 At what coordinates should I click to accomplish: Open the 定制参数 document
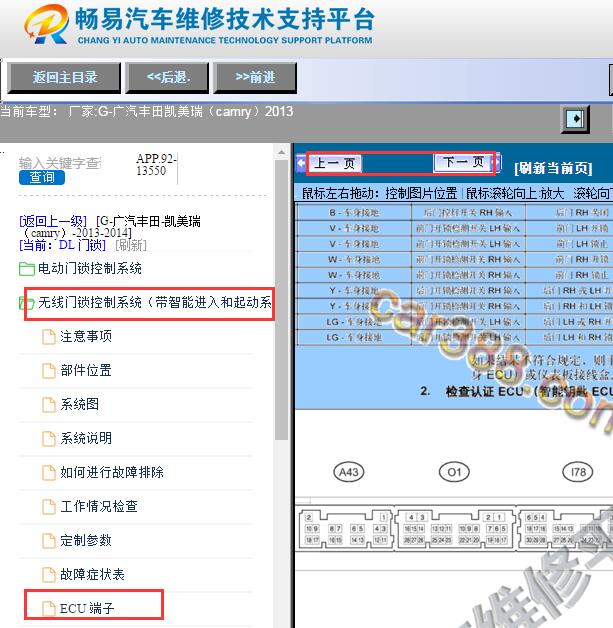coord(86,540)
